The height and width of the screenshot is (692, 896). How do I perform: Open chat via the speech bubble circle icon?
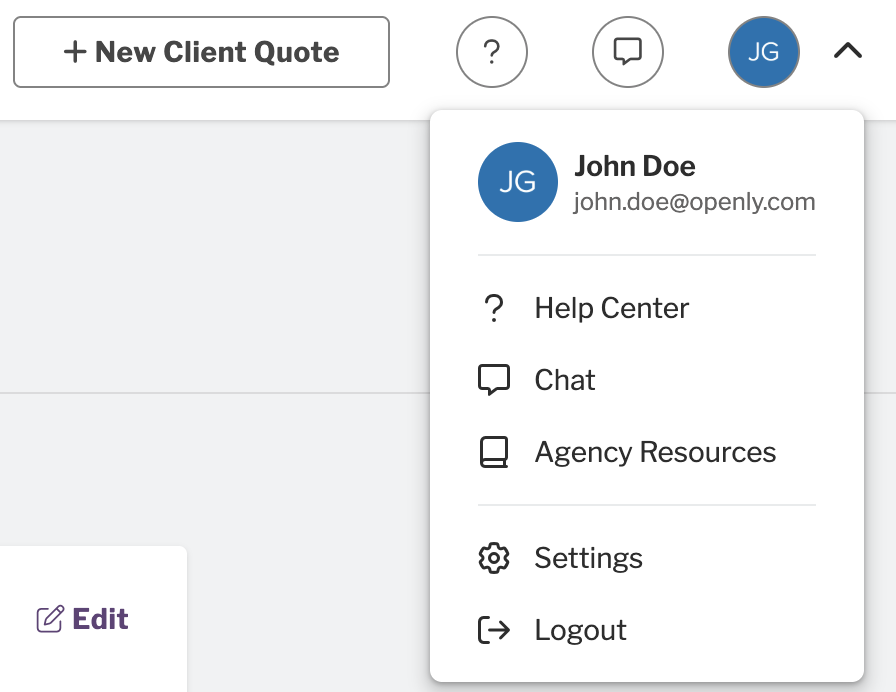[627, 52]
